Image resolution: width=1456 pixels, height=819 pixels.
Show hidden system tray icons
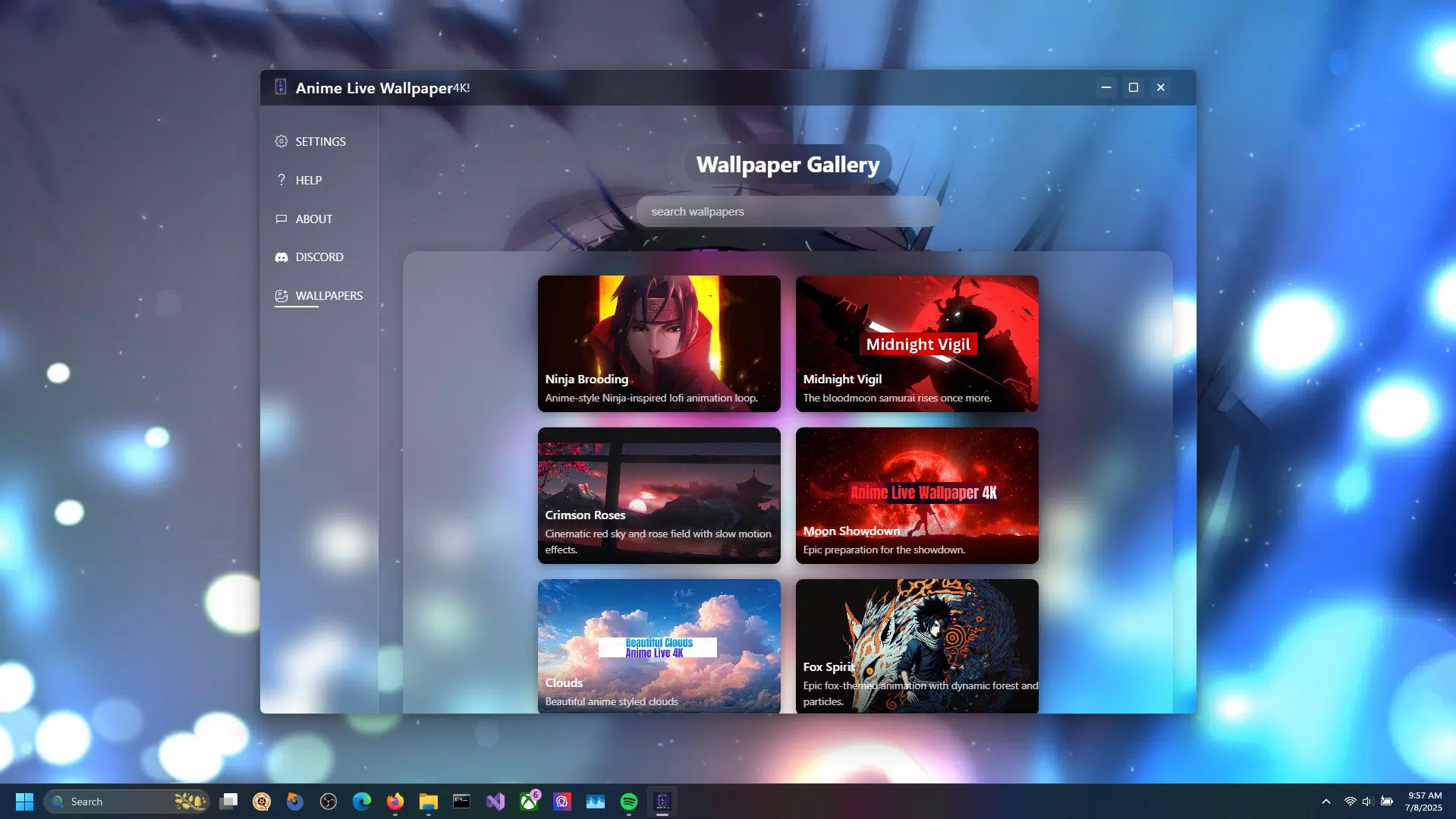(x=1326, y=802)
